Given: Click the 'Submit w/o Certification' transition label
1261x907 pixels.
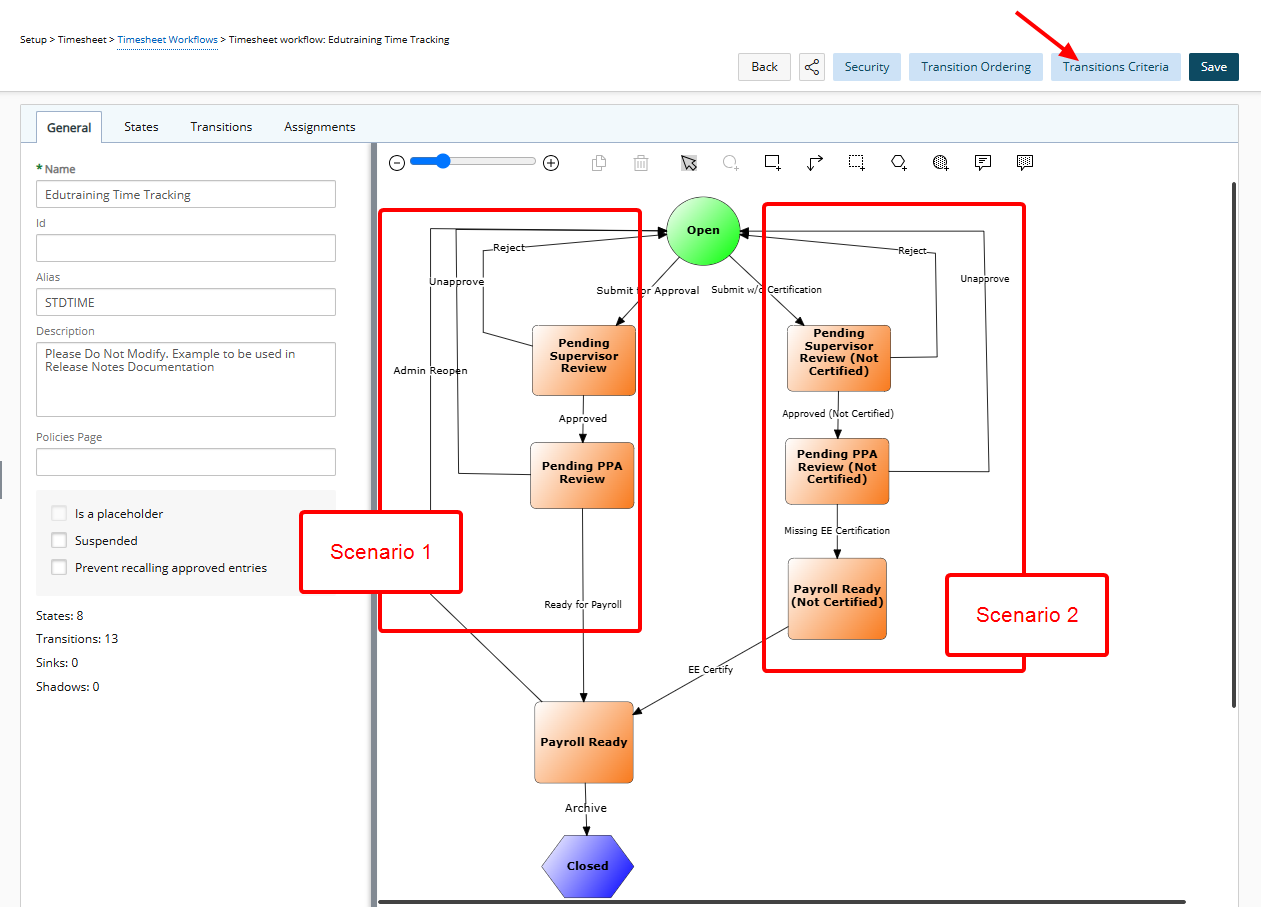Looking at the screenshot, I should click(x=767, y=290).
